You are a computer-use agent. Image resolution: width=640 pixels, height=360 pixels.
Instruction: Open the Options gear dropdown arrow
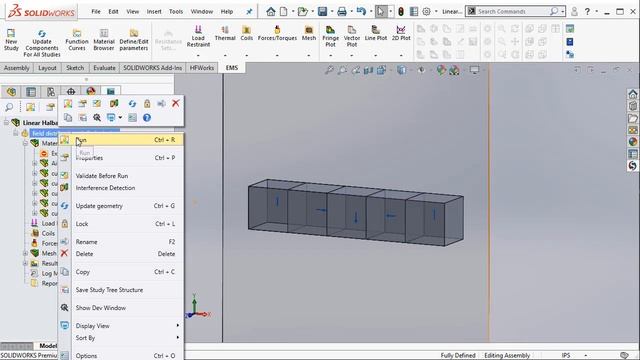[x=436, y=11]
